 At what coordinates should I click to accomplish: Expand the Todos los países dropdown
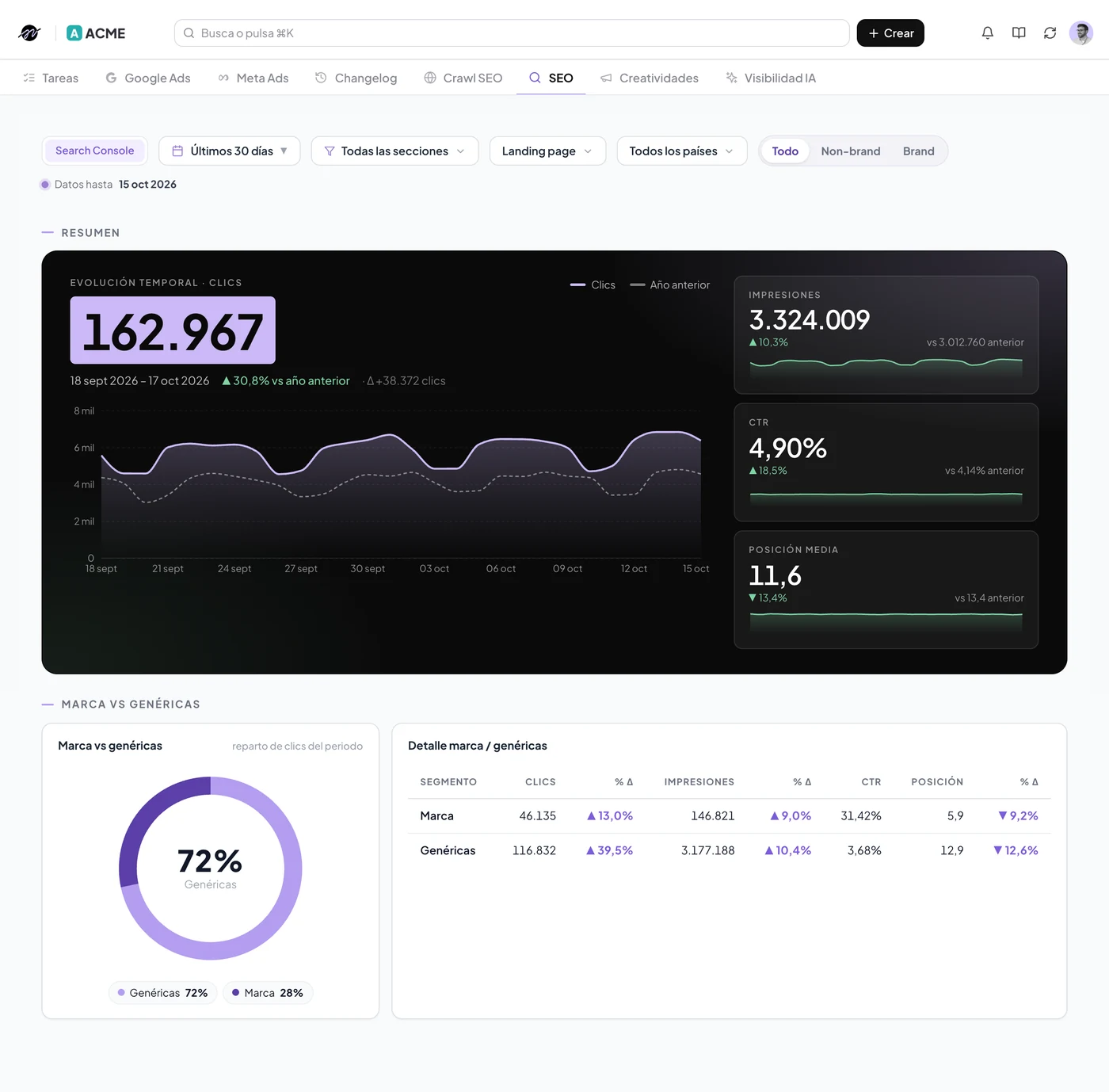[x=682, y=151]
